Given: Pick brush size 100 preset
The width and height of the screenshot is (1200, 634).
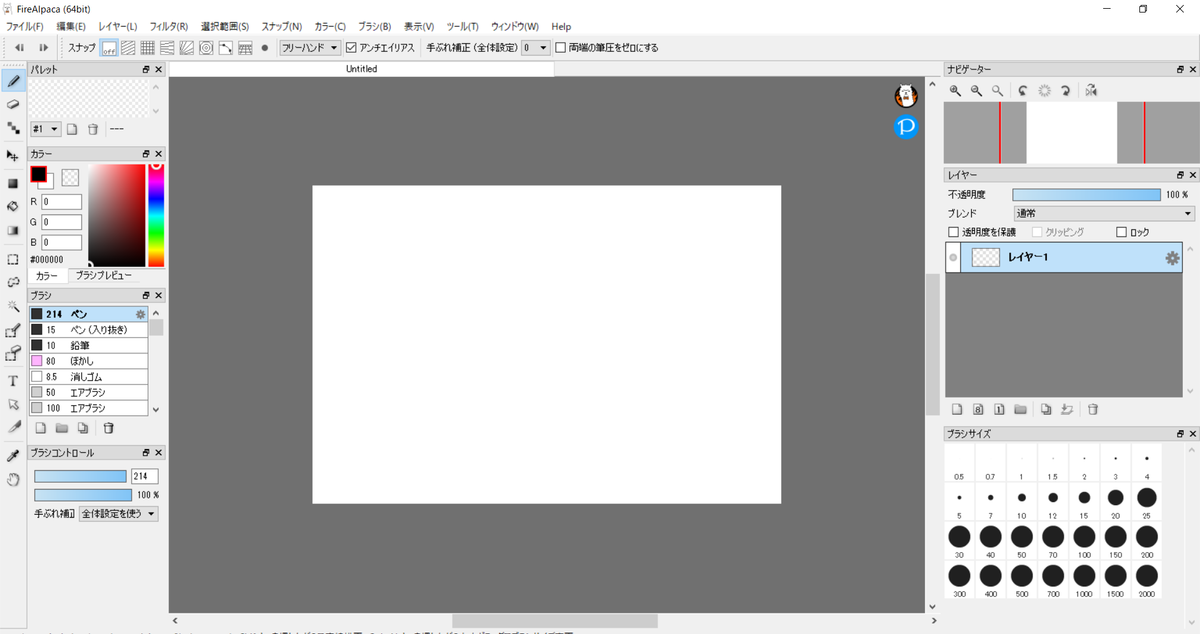Looking at the screenshot, I should 1084,542.
